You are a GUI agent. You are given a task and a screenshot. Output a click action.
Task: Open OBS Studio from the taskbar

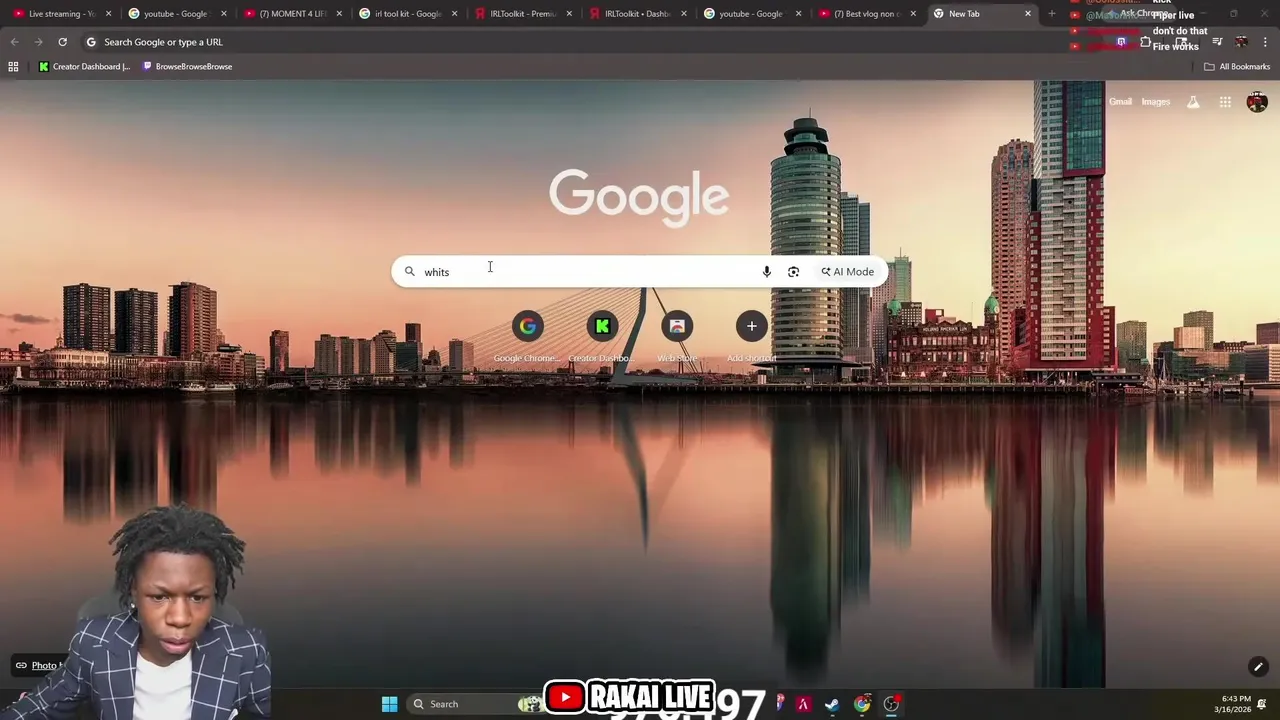(x=891, y=704)
